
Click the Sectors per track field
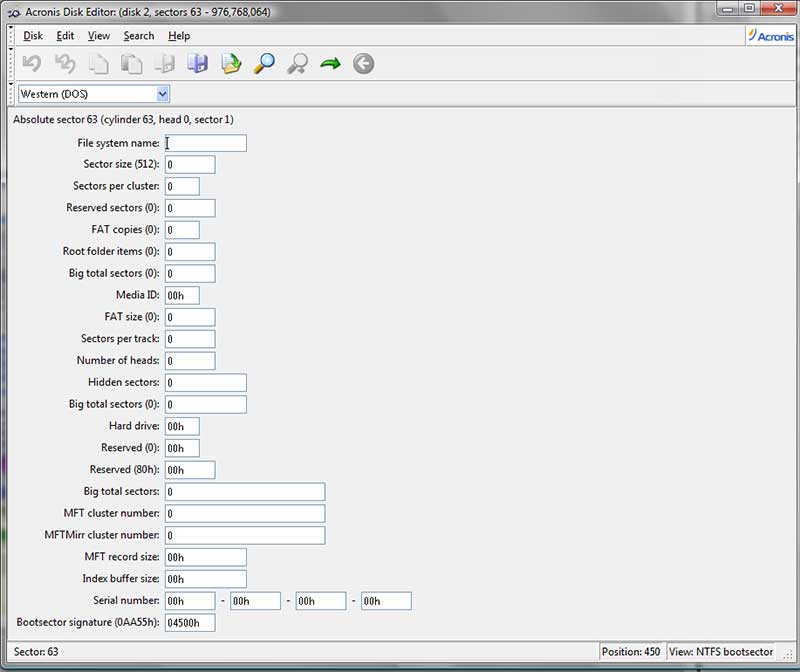coord(190,339)
